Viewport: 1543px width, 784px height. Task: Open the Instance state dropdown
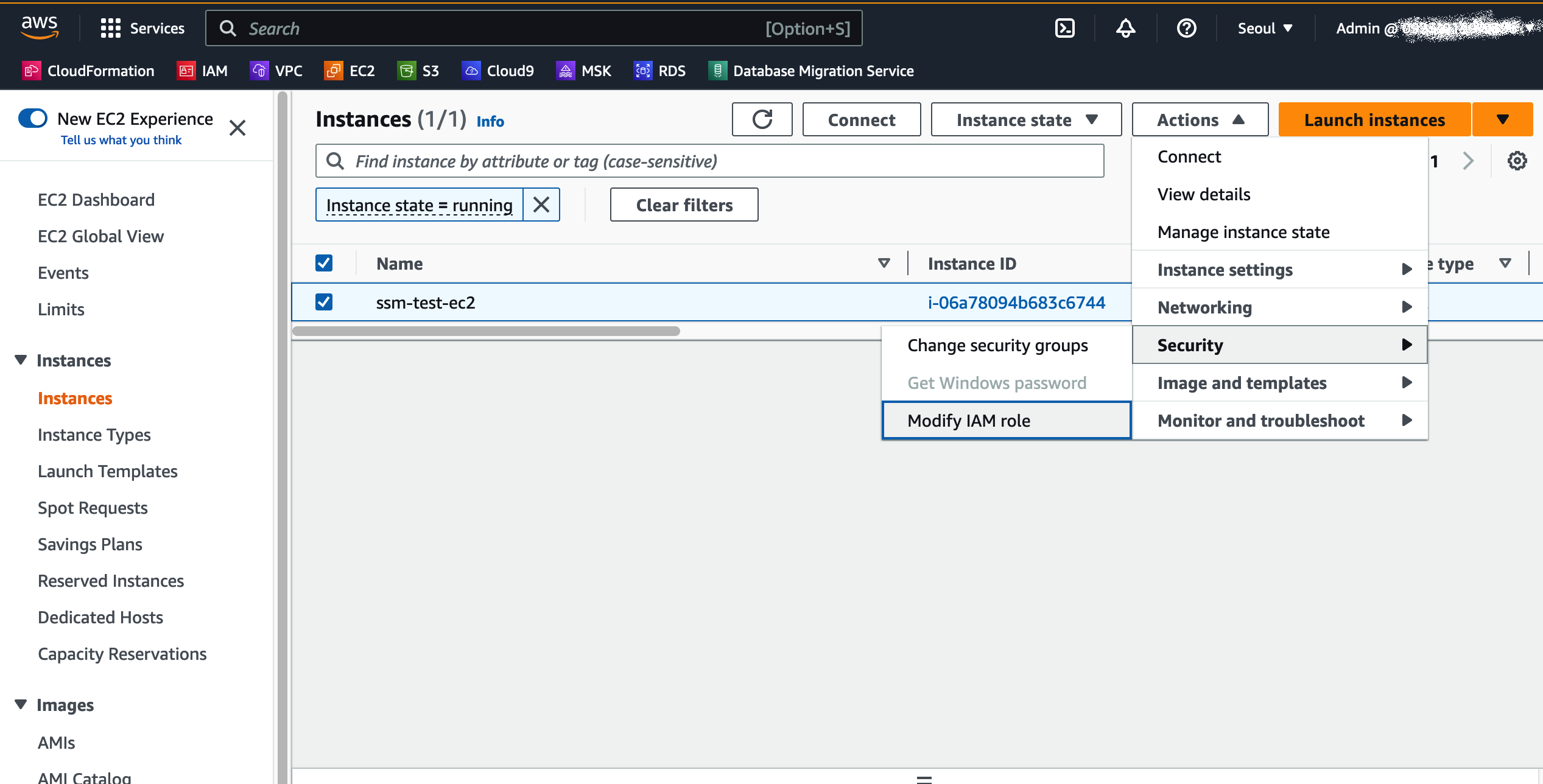pos(1026,119)
